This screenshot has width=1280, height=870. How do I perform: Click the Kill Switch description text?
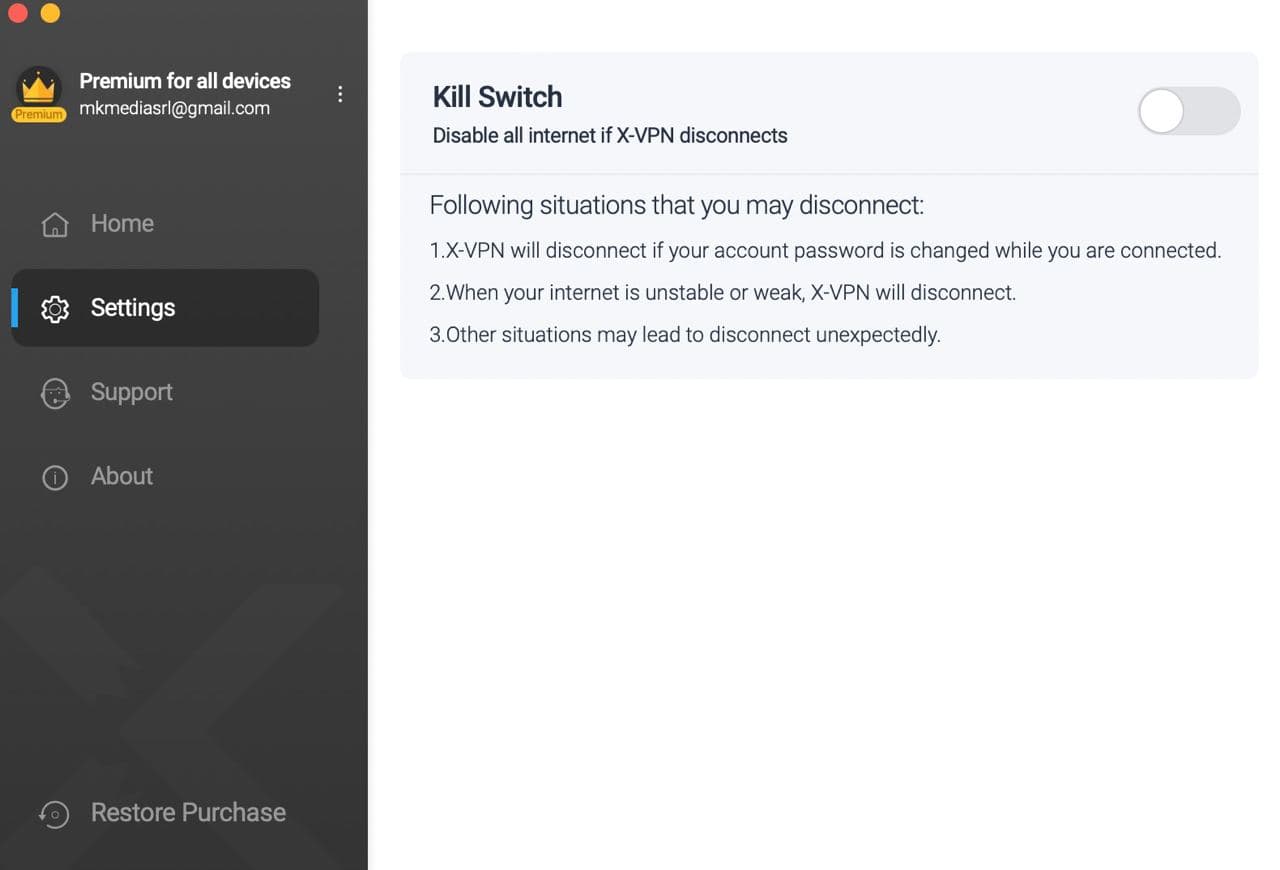point(609,135)
